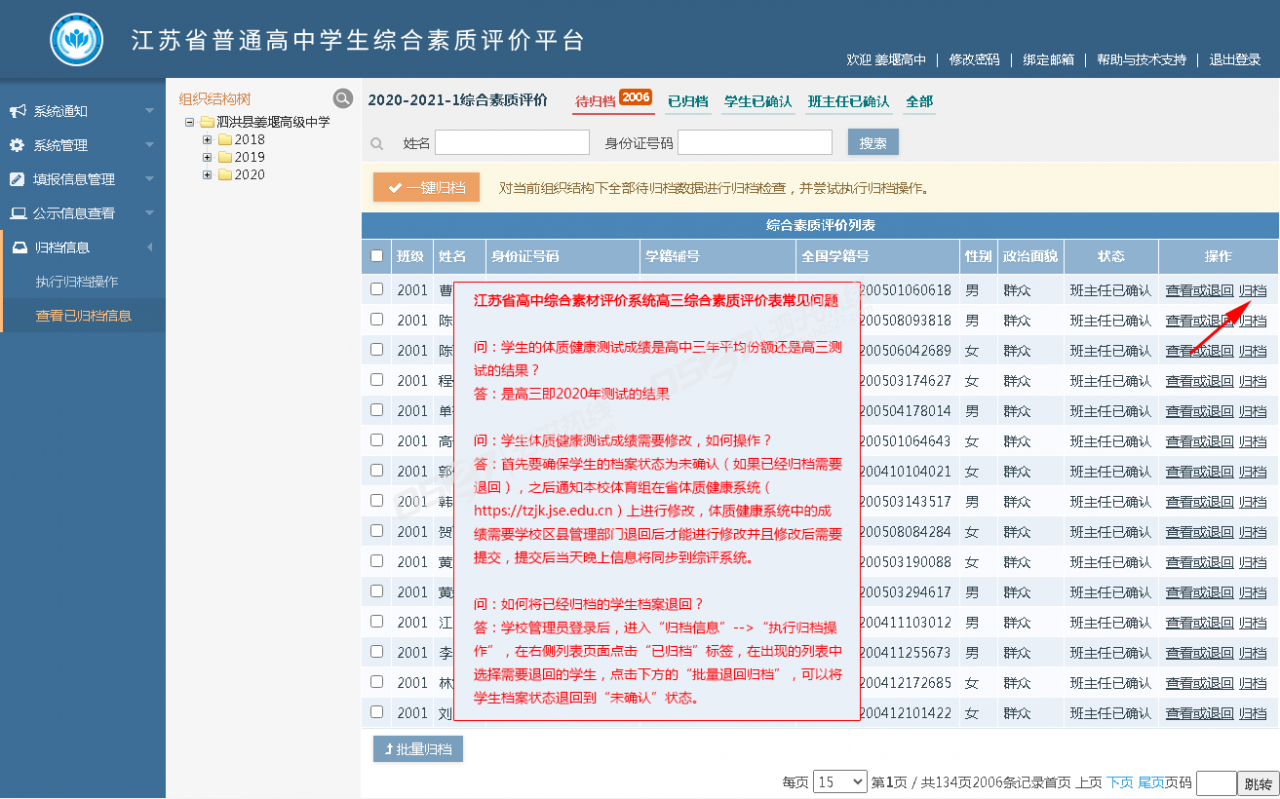Screen dimensions: 1280x799
Task: Toggle the select-all checkbox in the table header
Action: tap(377, 256)
